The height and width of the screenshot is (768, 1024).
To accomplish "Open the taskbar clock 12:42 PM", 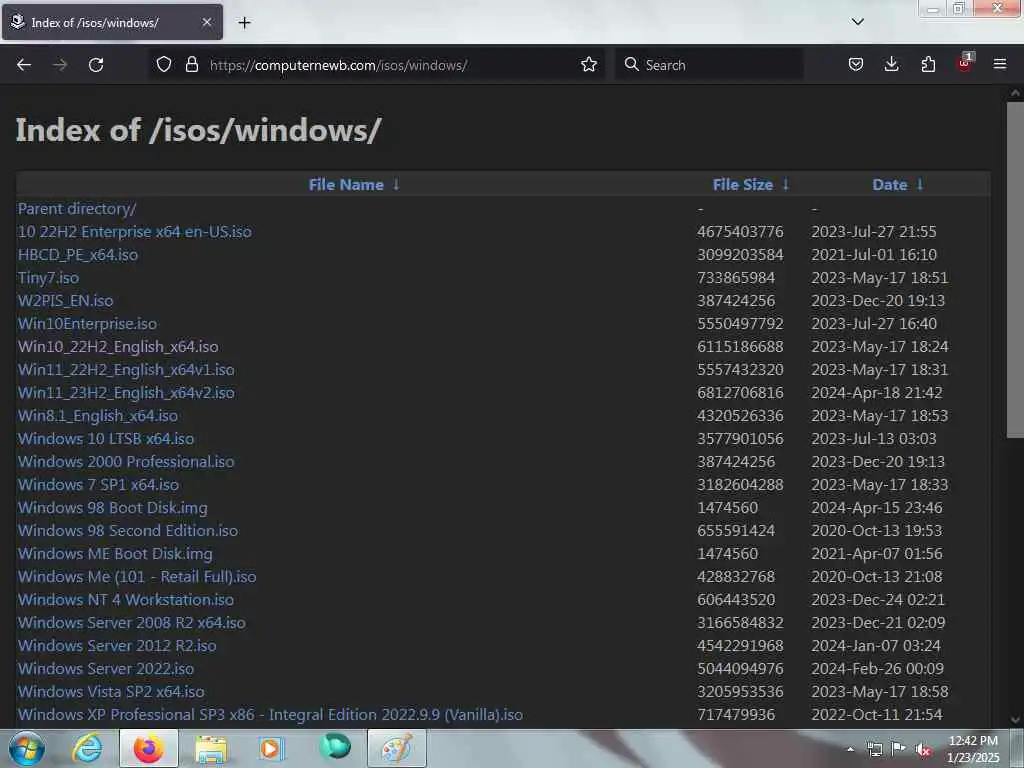I will click(973, 749).
